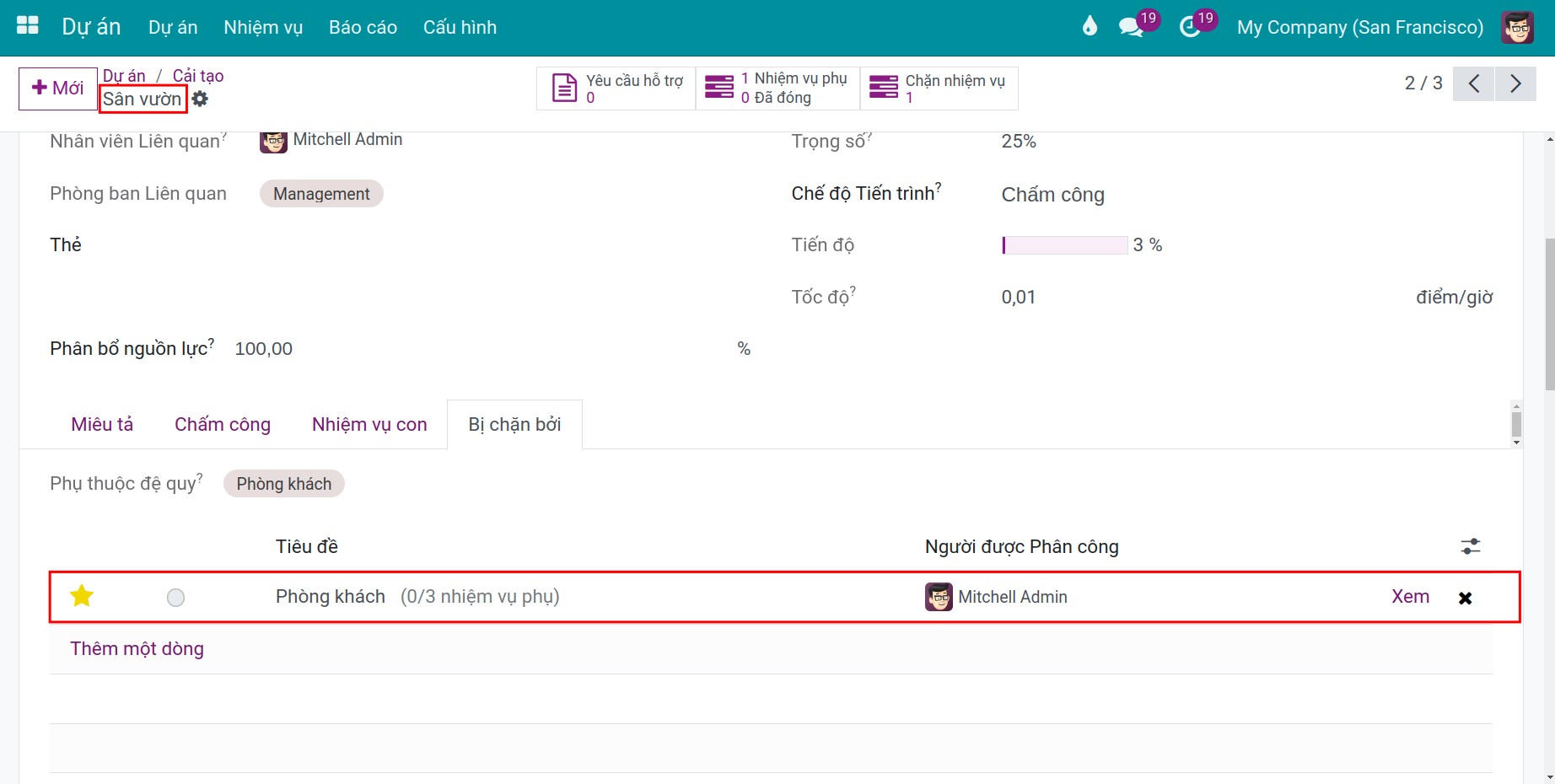Switch to the Miêu tả tab

point(102,424)
